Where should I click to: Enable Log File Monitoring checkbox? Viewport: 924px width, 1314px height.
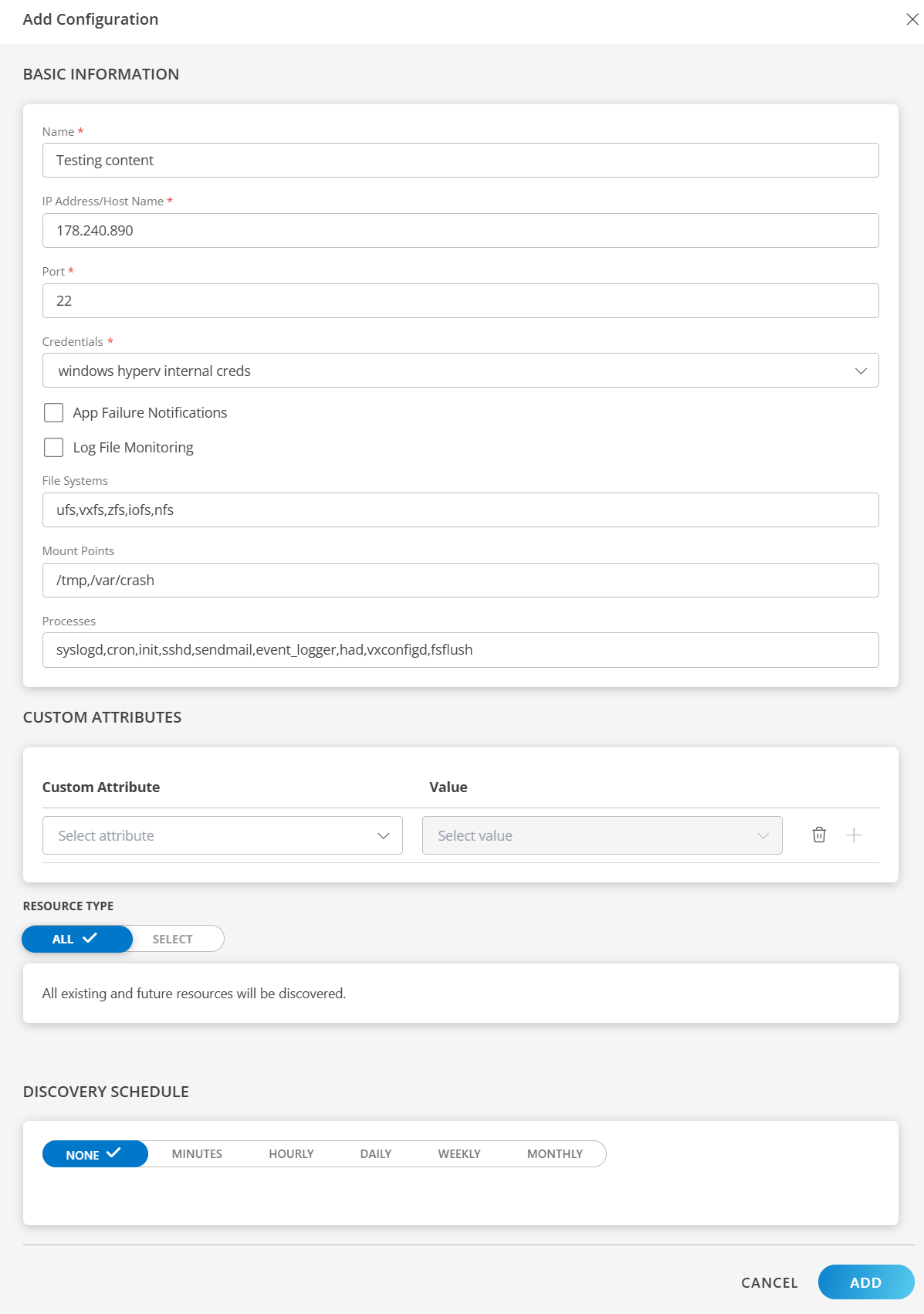(x=54, y=448)
